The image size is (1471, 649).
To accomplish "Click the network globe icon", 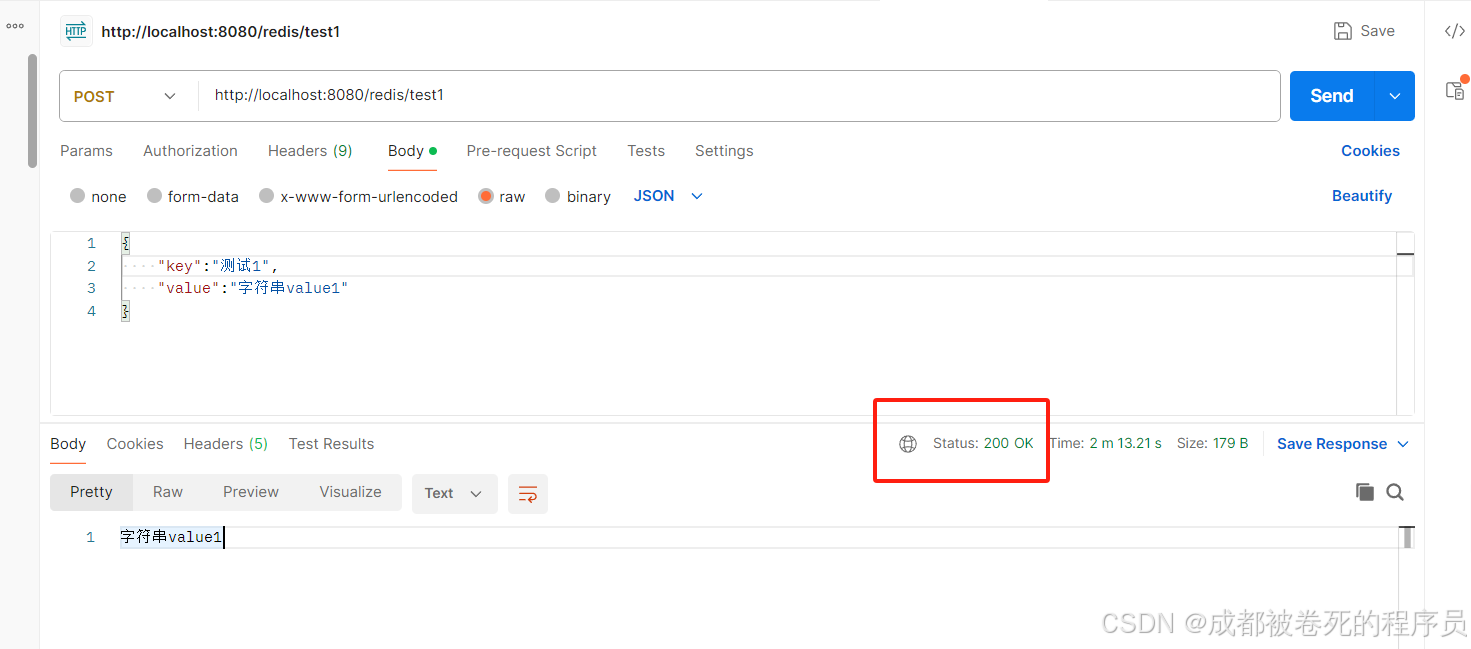I will [908, 444].
